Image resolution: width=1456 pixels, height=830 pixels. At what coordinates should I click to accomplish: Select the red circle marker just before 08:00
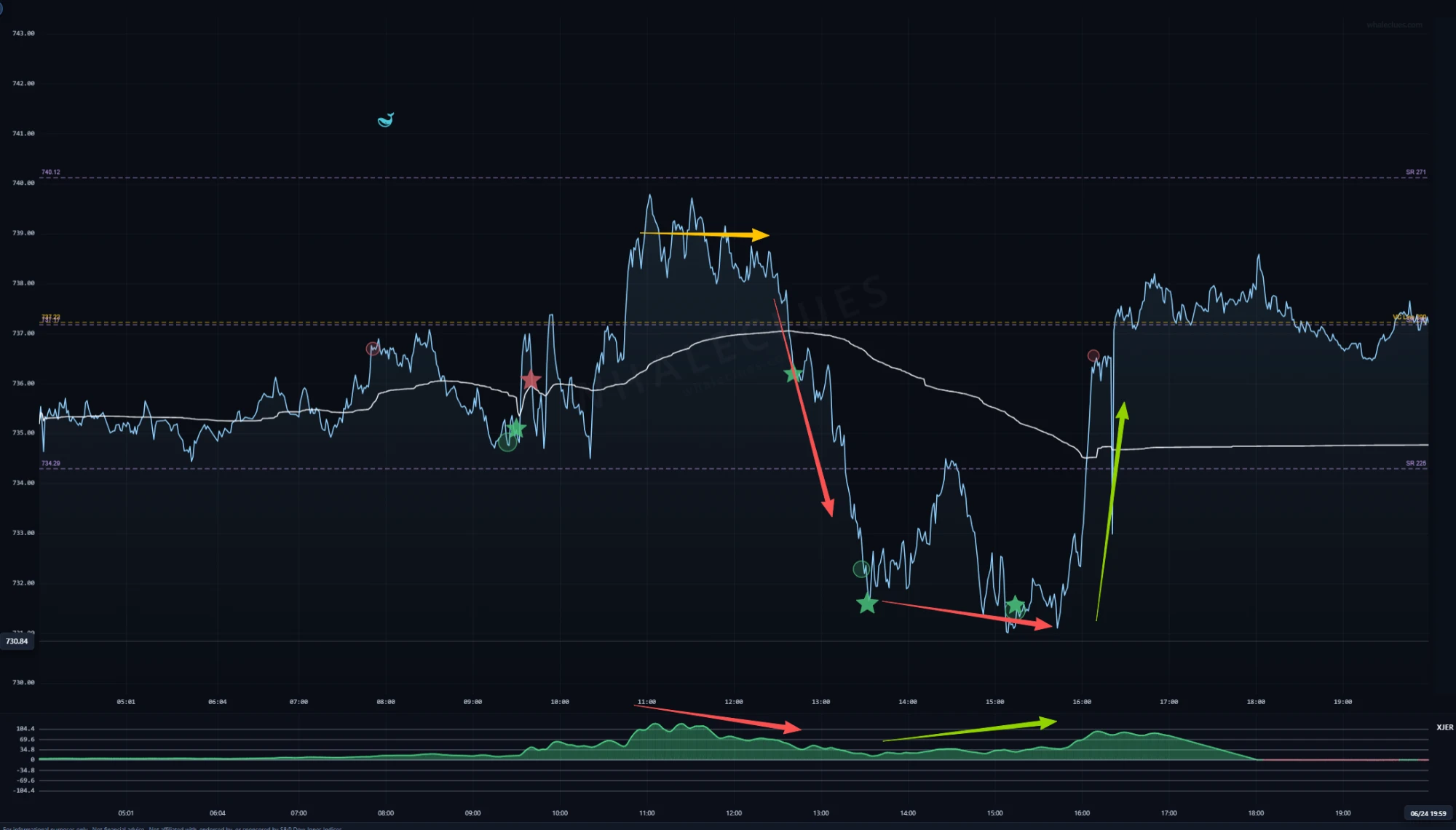coord(372,349)
